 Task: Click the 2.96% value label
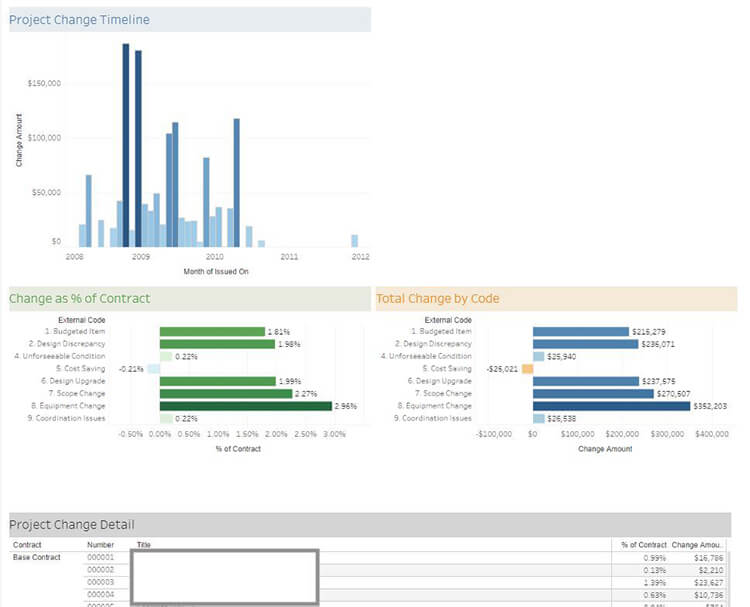(x=345, y=406)
